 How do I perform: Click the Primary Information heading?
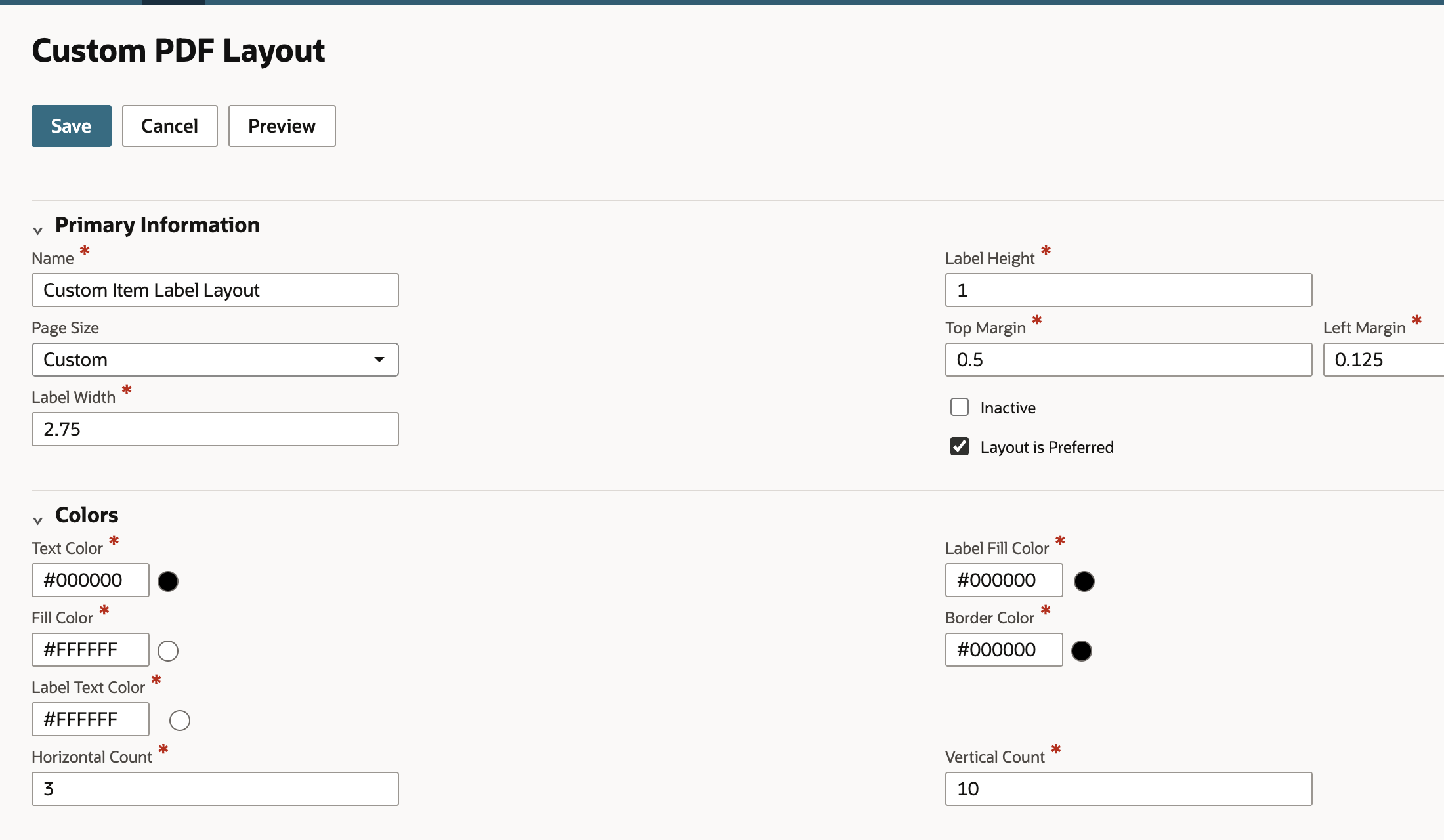click(x=158, y=225)
